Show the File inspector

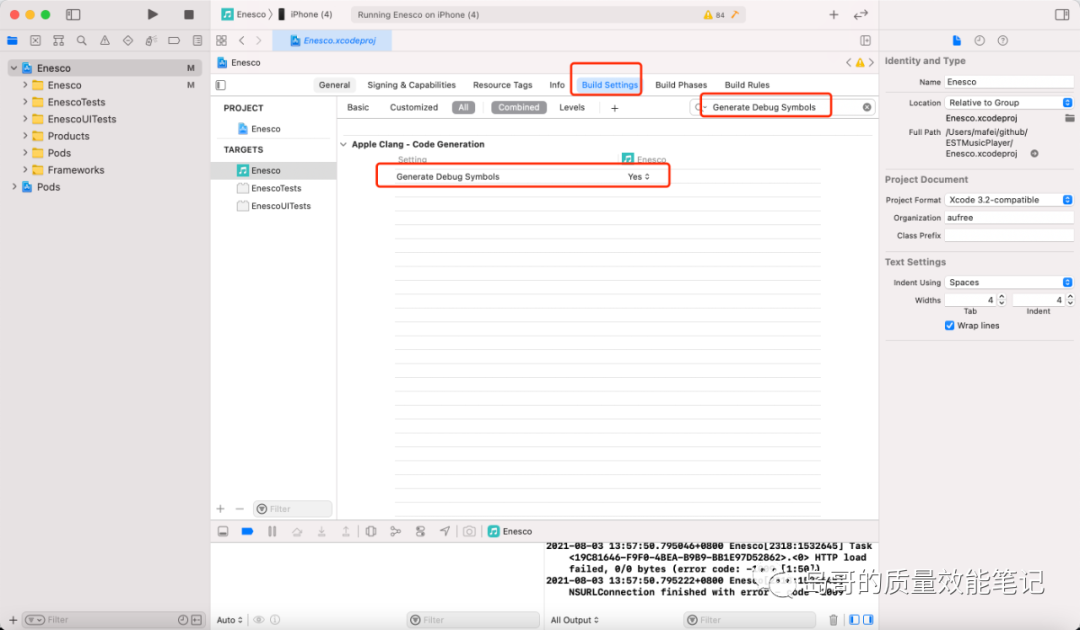pyautogui.click(x=957, y=41)
